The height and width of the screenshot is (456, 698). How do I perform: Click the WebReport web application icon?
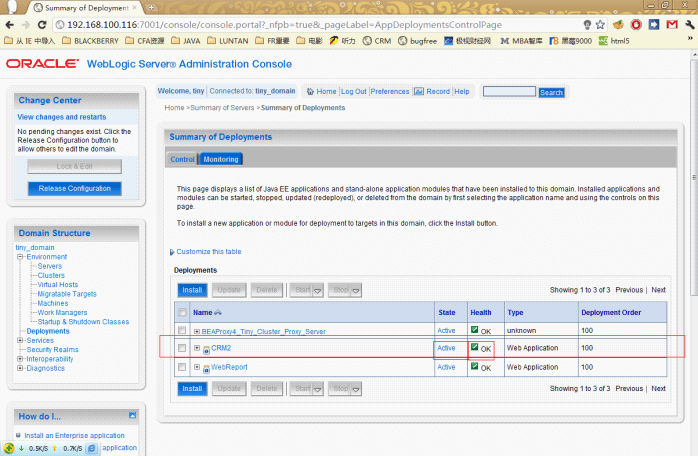pos(206,369)
